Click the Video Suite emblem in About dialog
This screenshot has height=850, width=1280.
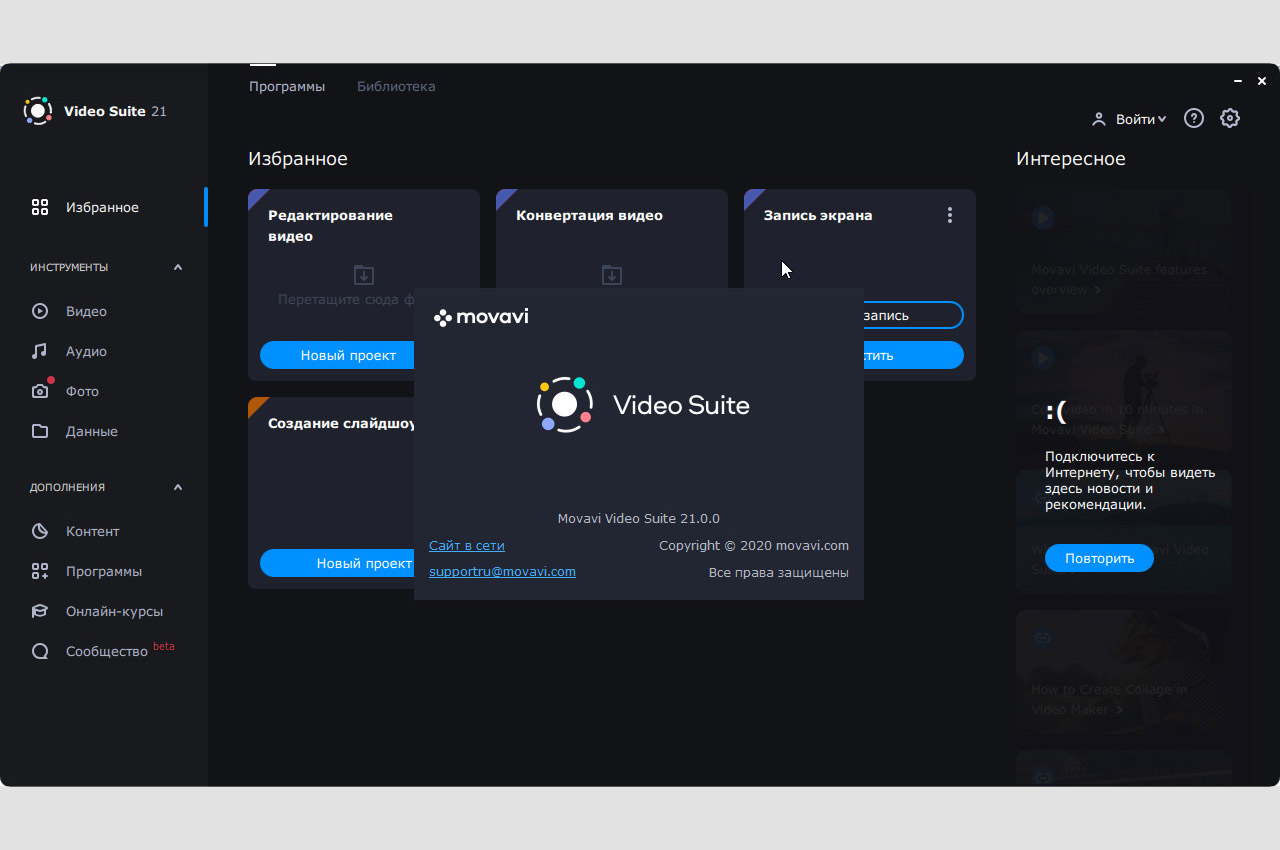coord(565,404)
